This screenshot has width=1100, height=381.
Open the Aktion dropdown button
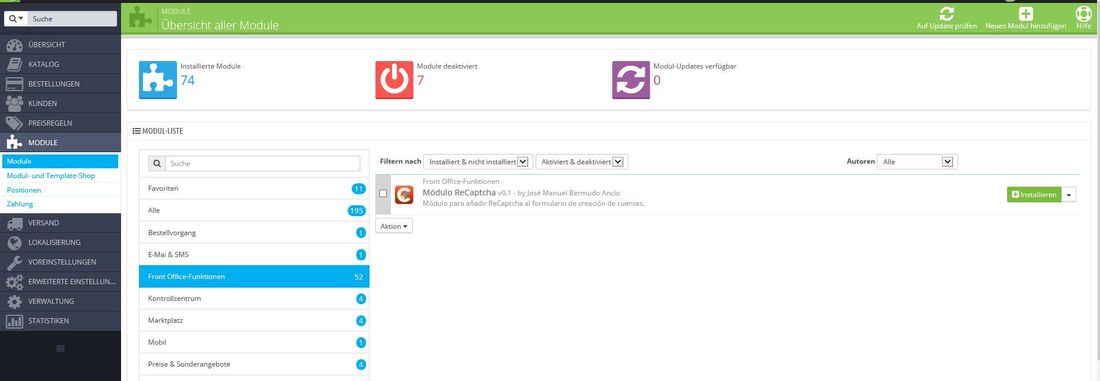394,227
